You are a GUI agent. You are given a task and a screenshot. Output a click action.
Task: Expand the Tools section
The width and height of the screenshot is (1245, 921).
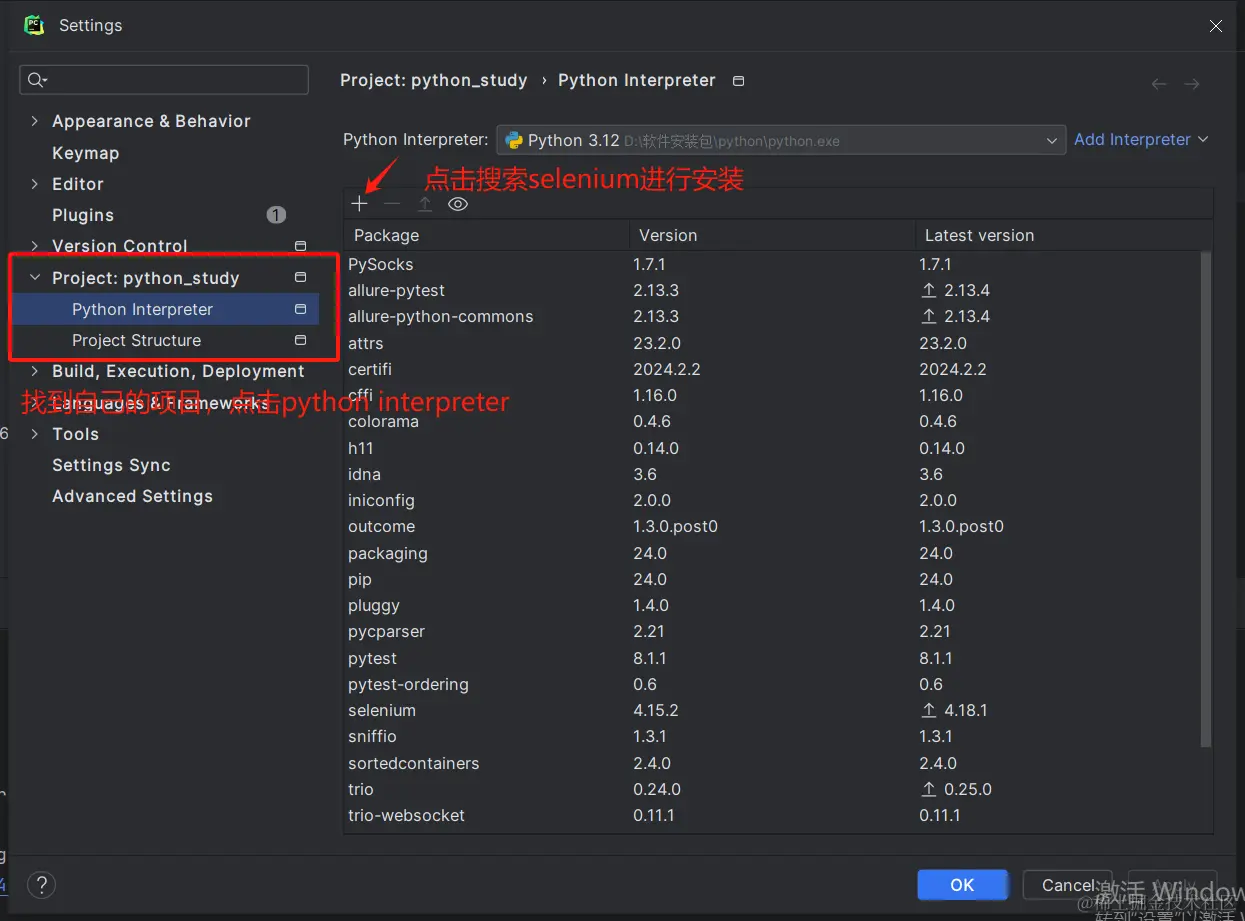click(x=35, y=434)
